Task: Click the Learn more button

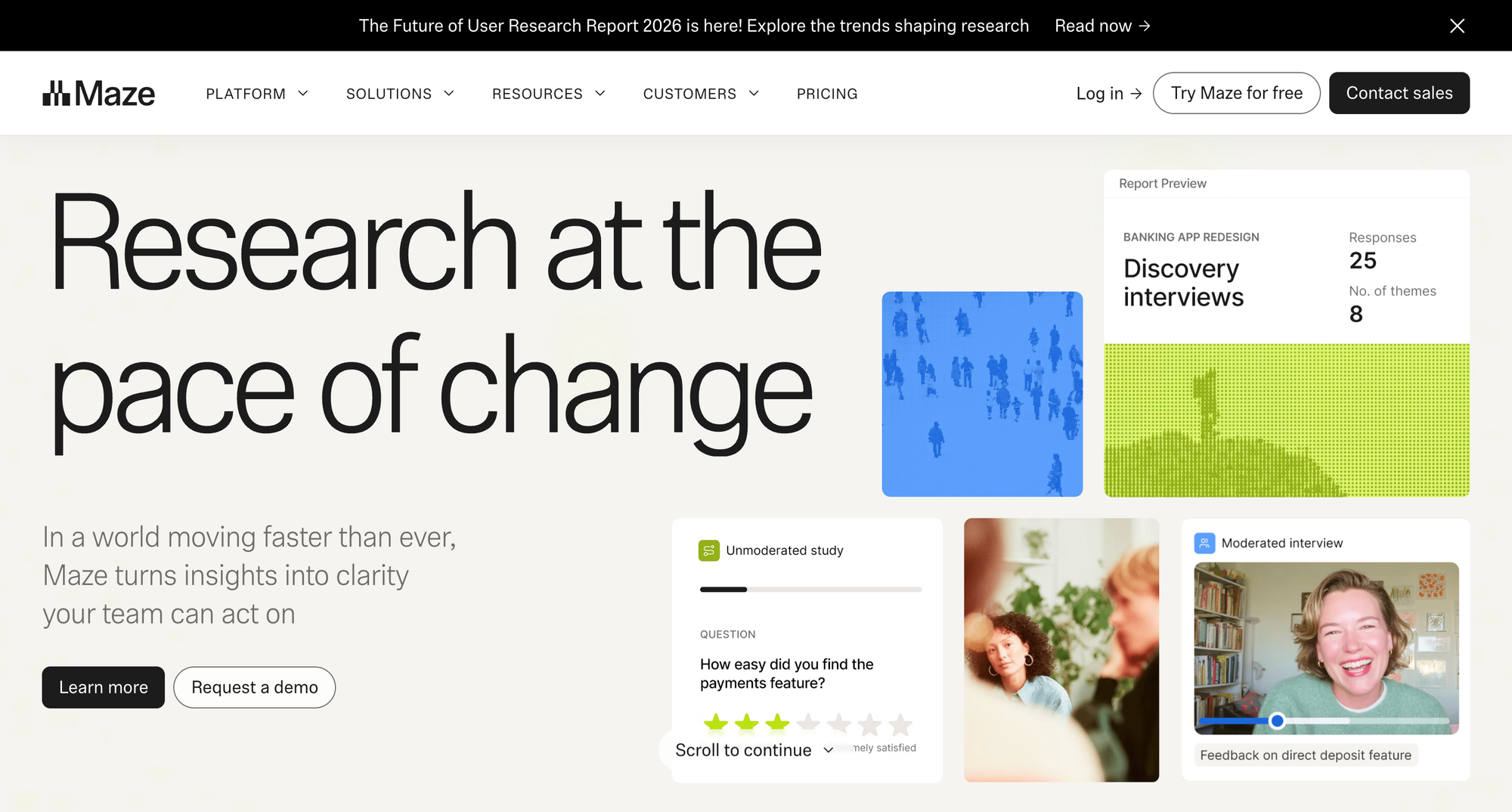Action: (x=104, y=687)
